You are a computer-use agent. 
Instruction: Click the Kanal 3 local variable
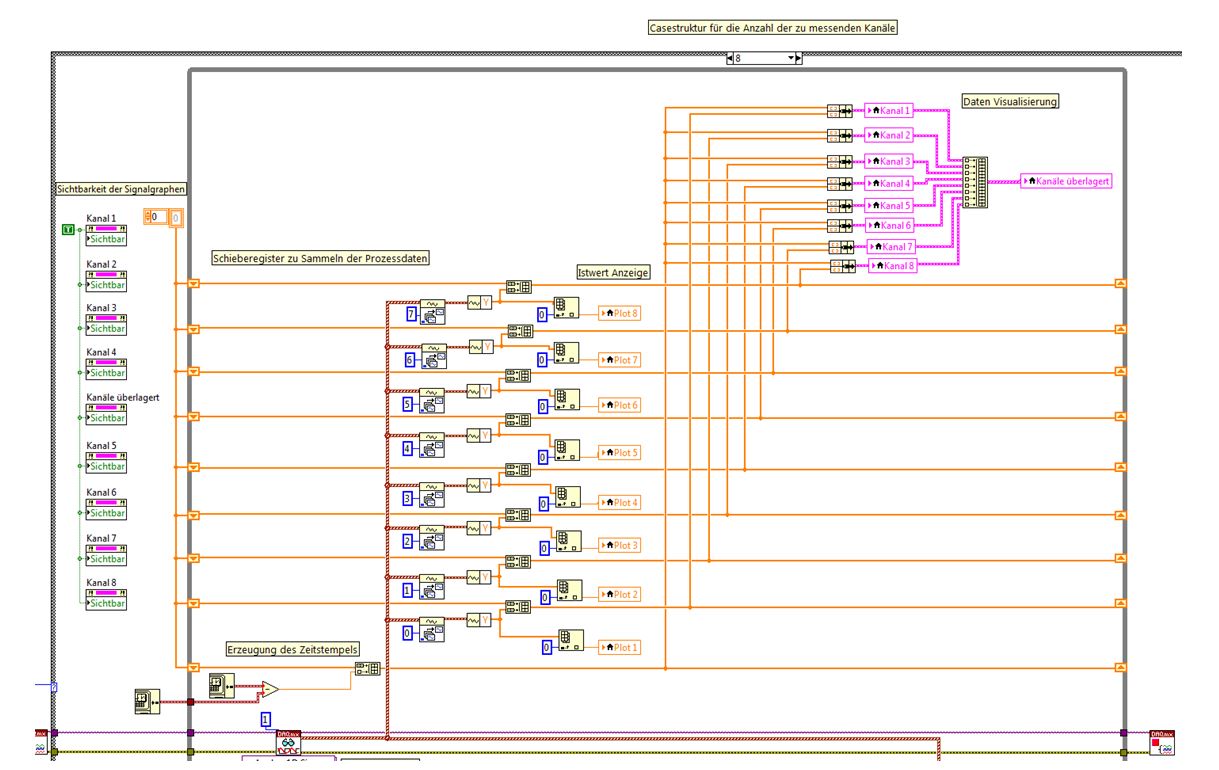click(889, 161)
